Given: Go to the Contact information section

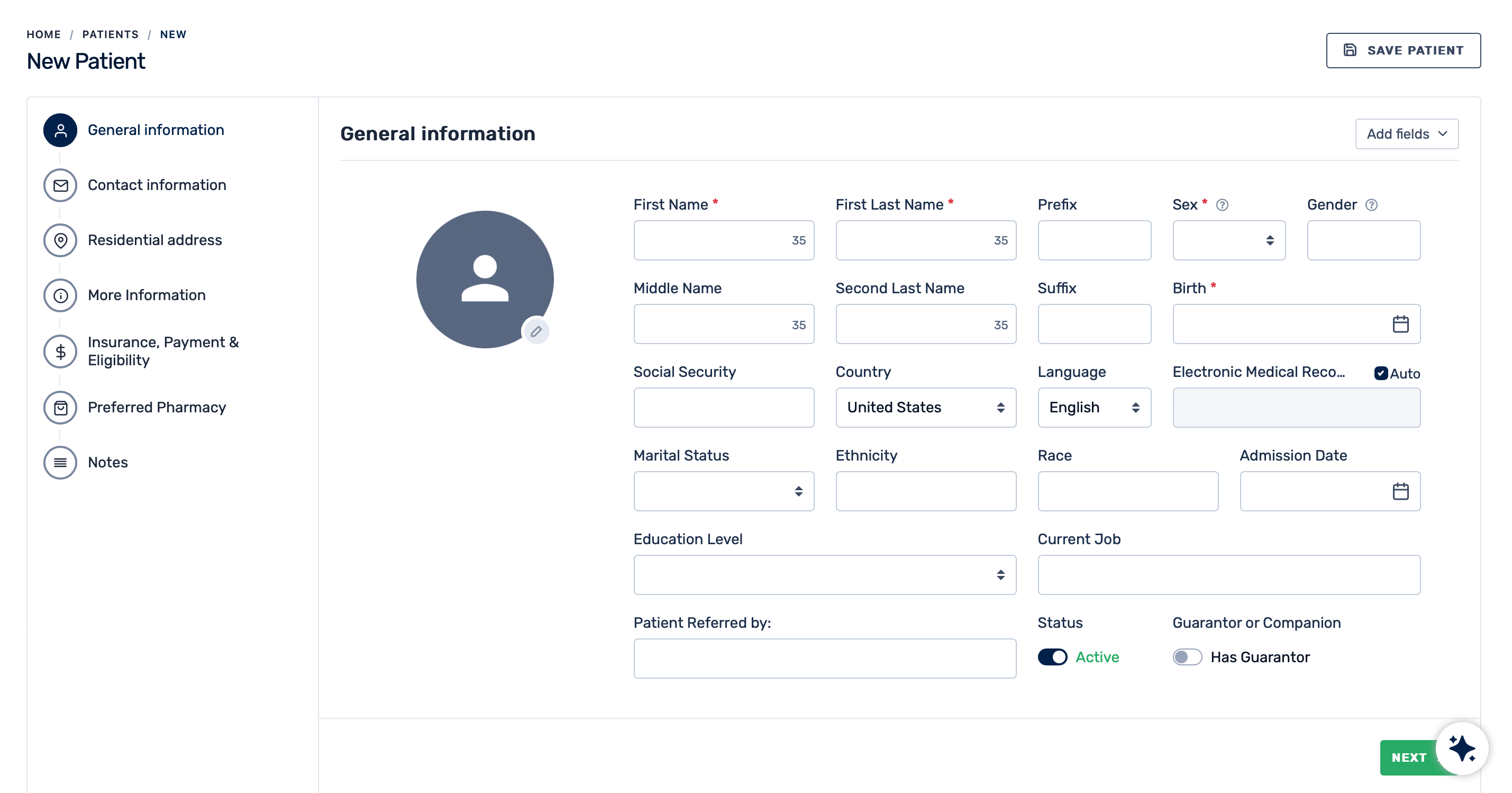Looking at the screenshot, I should tap(157, 185).
